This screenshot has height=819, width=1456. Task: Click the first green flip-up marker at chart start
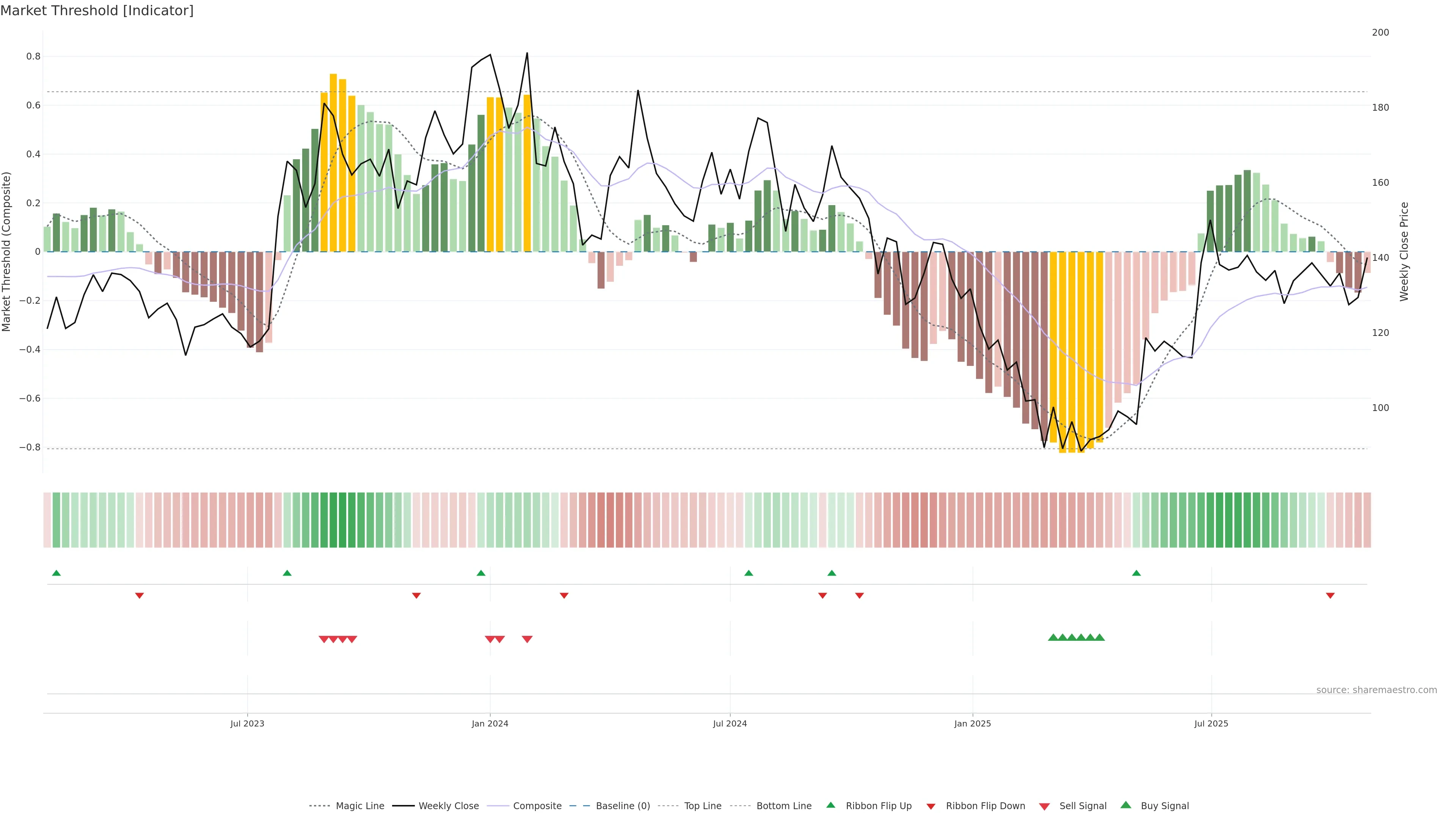point(56,573)
